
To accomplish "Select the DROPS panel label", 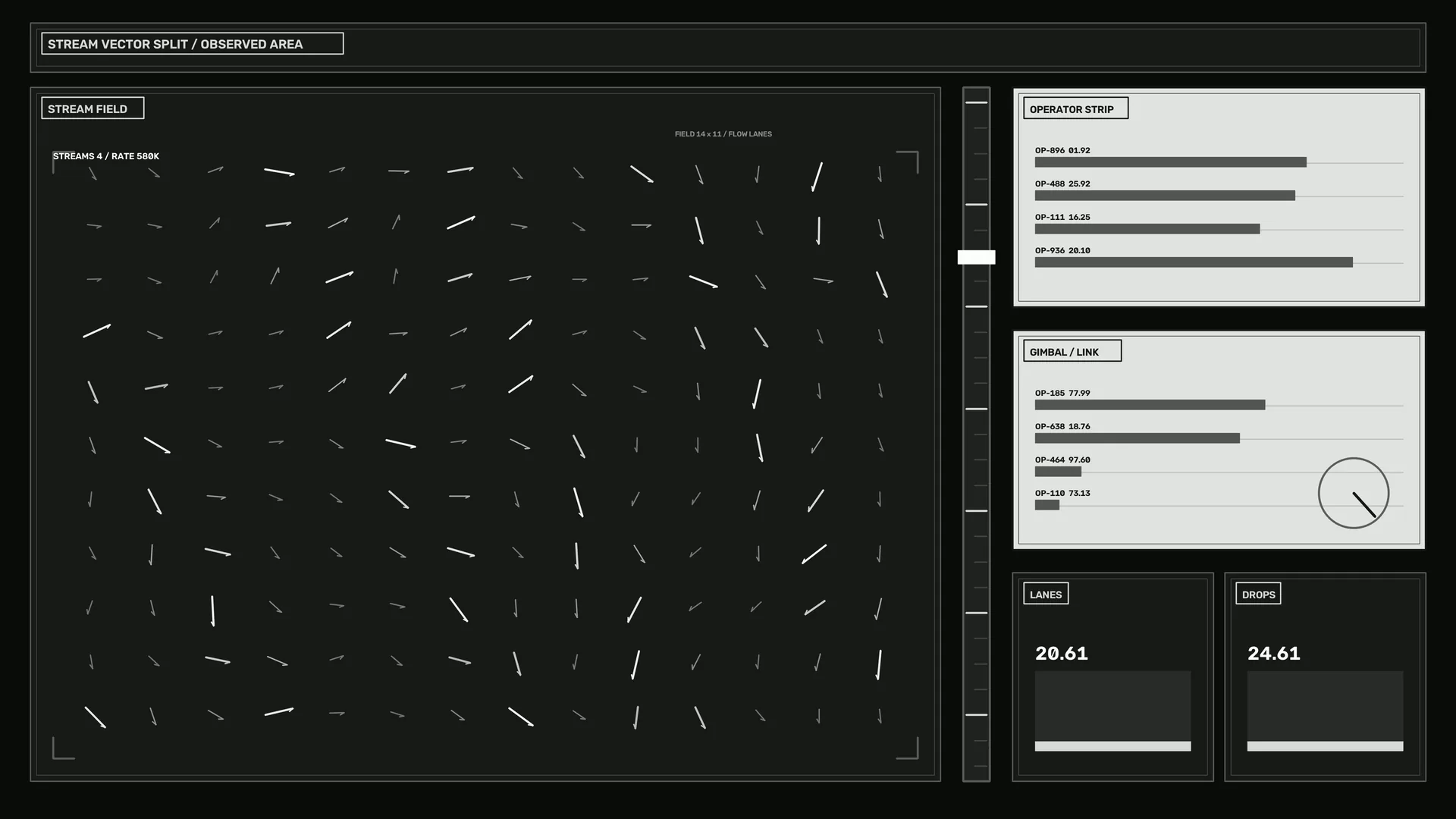I will coord(1258,594).
